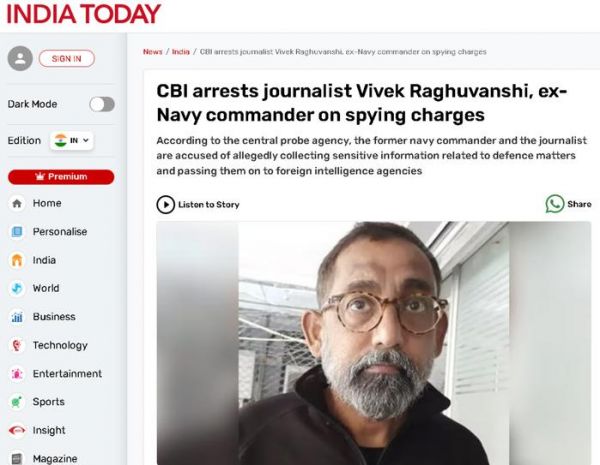Click the Premium button
The height and width of the screenshot is (465, 600).
point(61,177)
